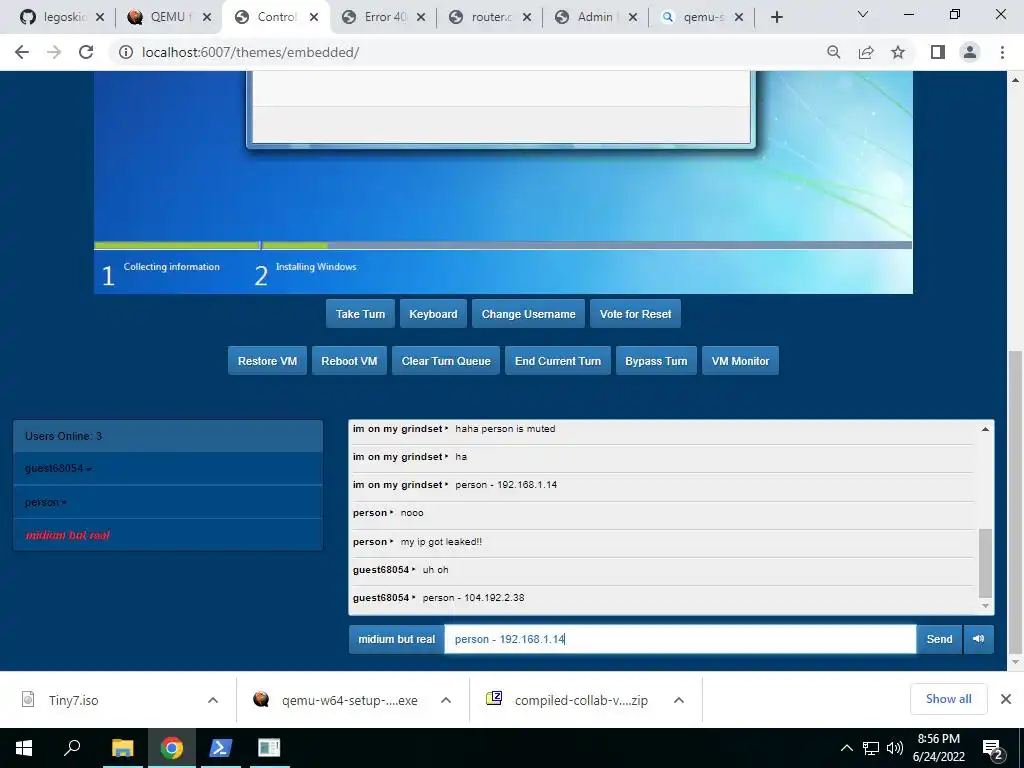Share this page via share icon
1024x768 pixels.
866,52
